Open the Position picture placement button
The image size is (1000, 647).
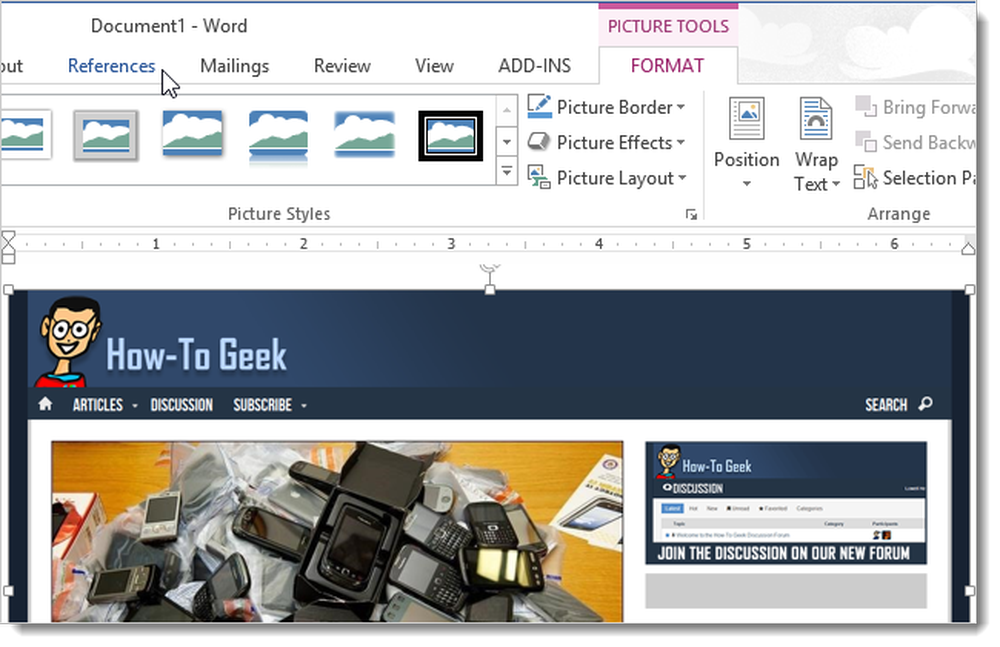click(x=746, y=144)
